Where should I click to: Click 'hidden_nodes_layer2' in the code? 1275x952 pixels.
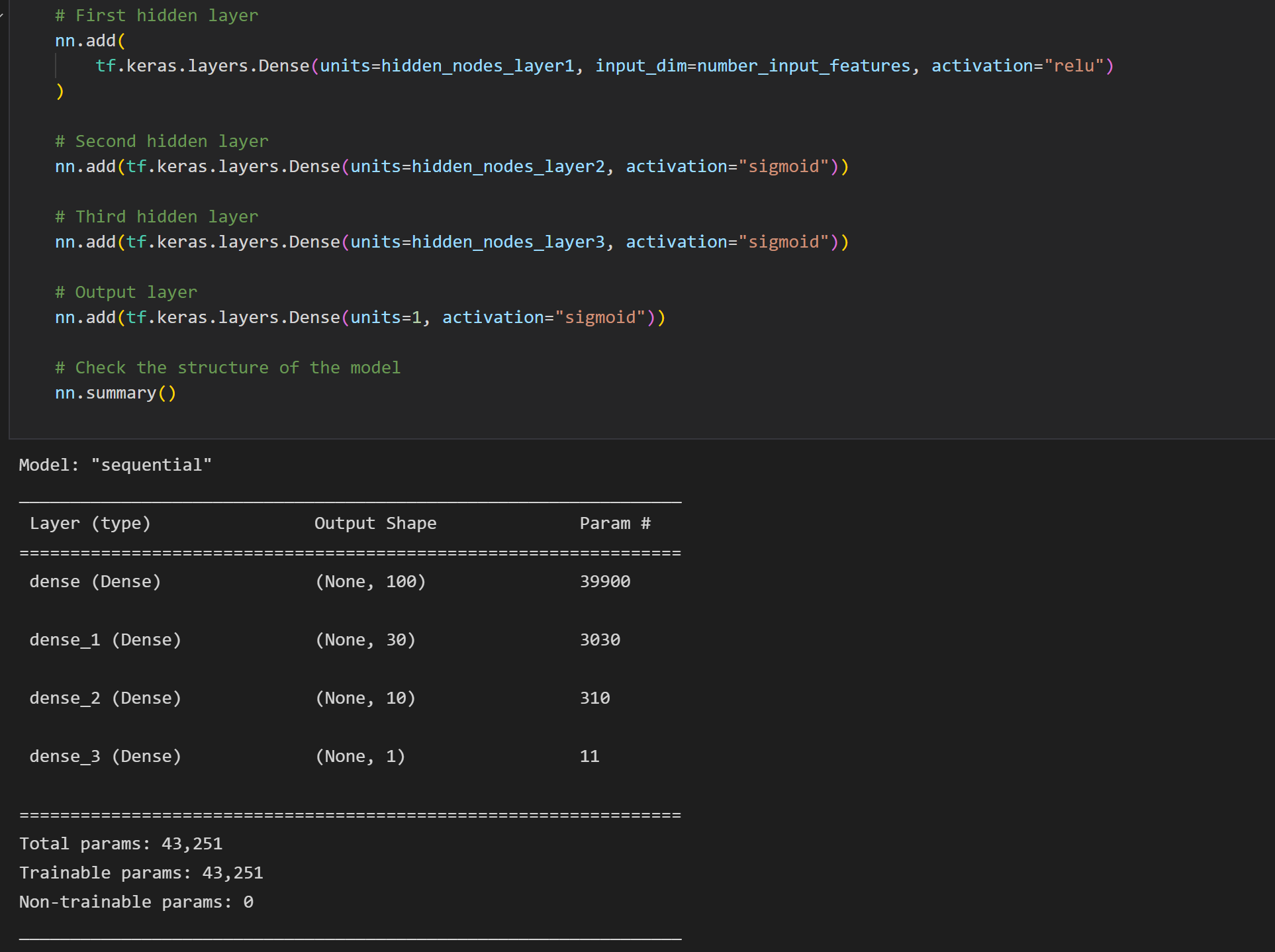point(508,166)
